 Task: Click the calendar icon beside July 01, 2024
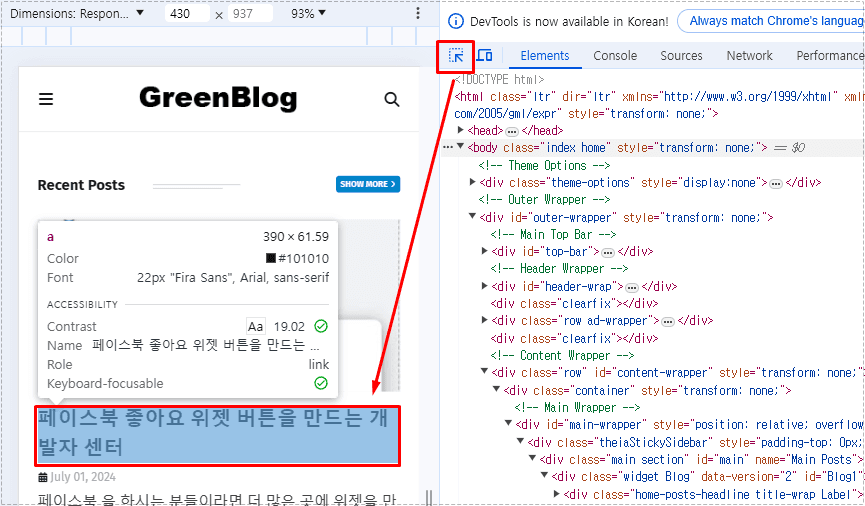[42, 477]
